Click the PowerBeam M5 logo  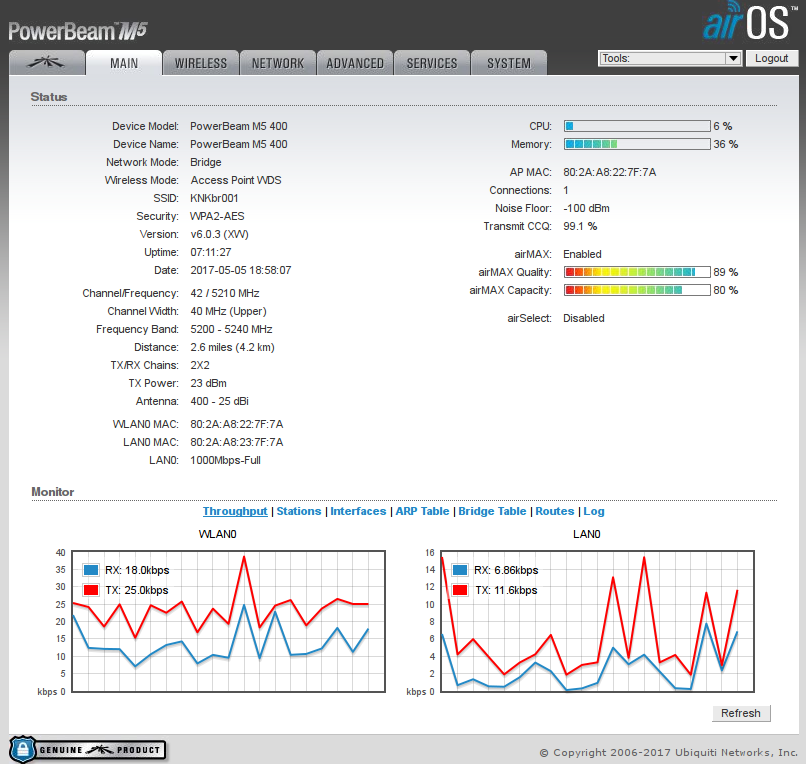[78, 31]
